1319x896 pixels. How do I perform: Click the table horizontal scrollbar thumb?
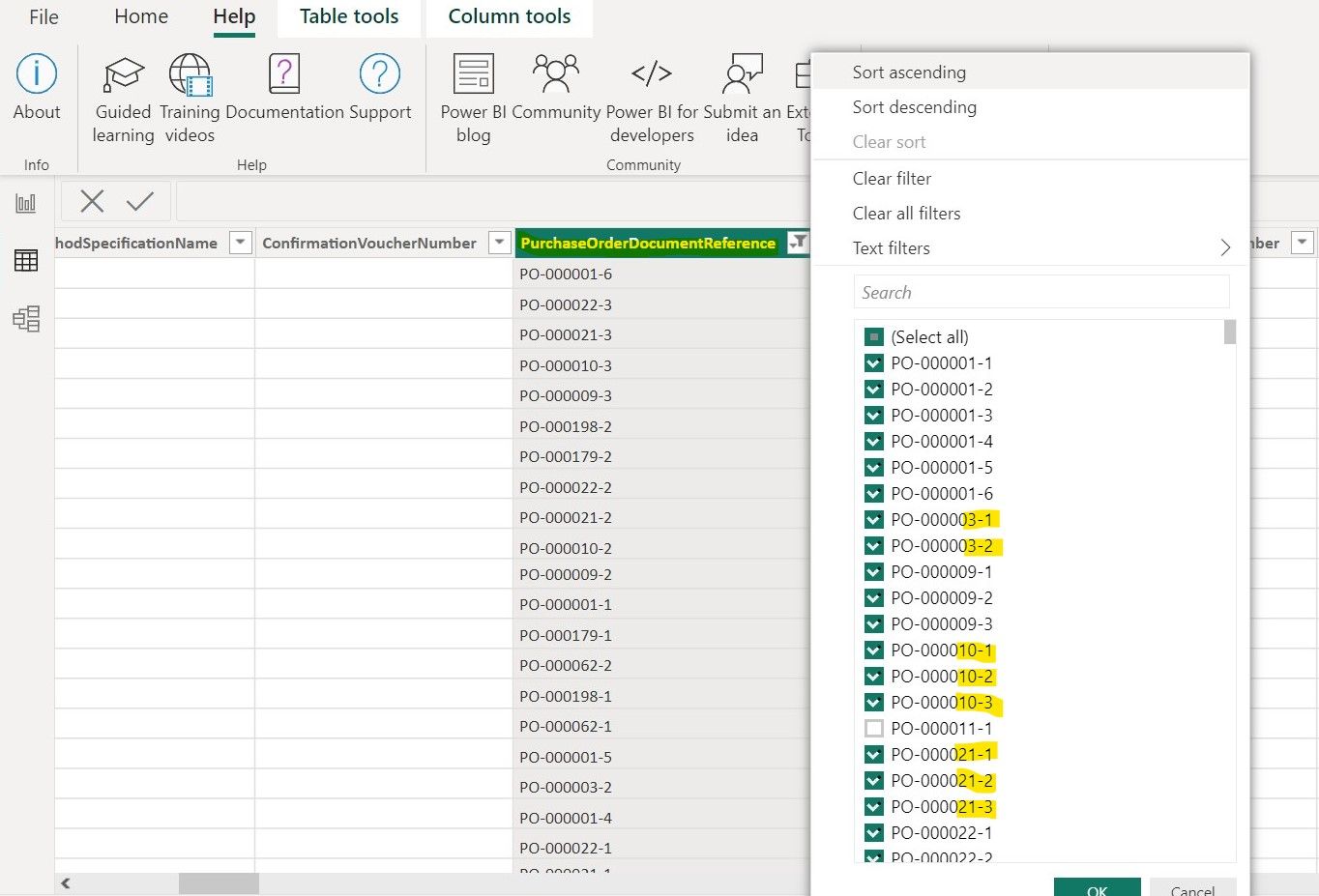click(x=219, y=883)
